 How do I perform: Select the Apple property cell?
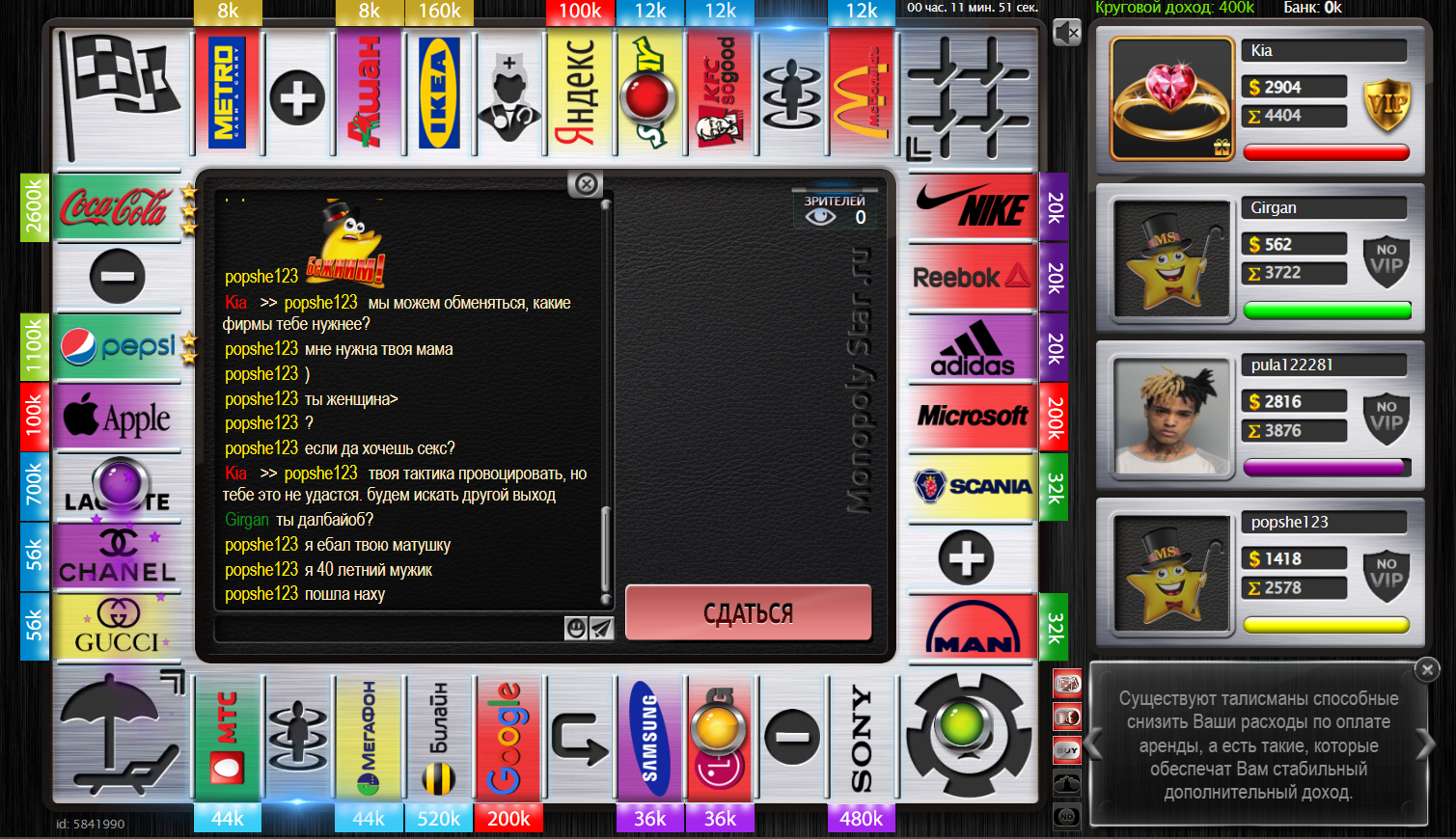coord(117,417)
